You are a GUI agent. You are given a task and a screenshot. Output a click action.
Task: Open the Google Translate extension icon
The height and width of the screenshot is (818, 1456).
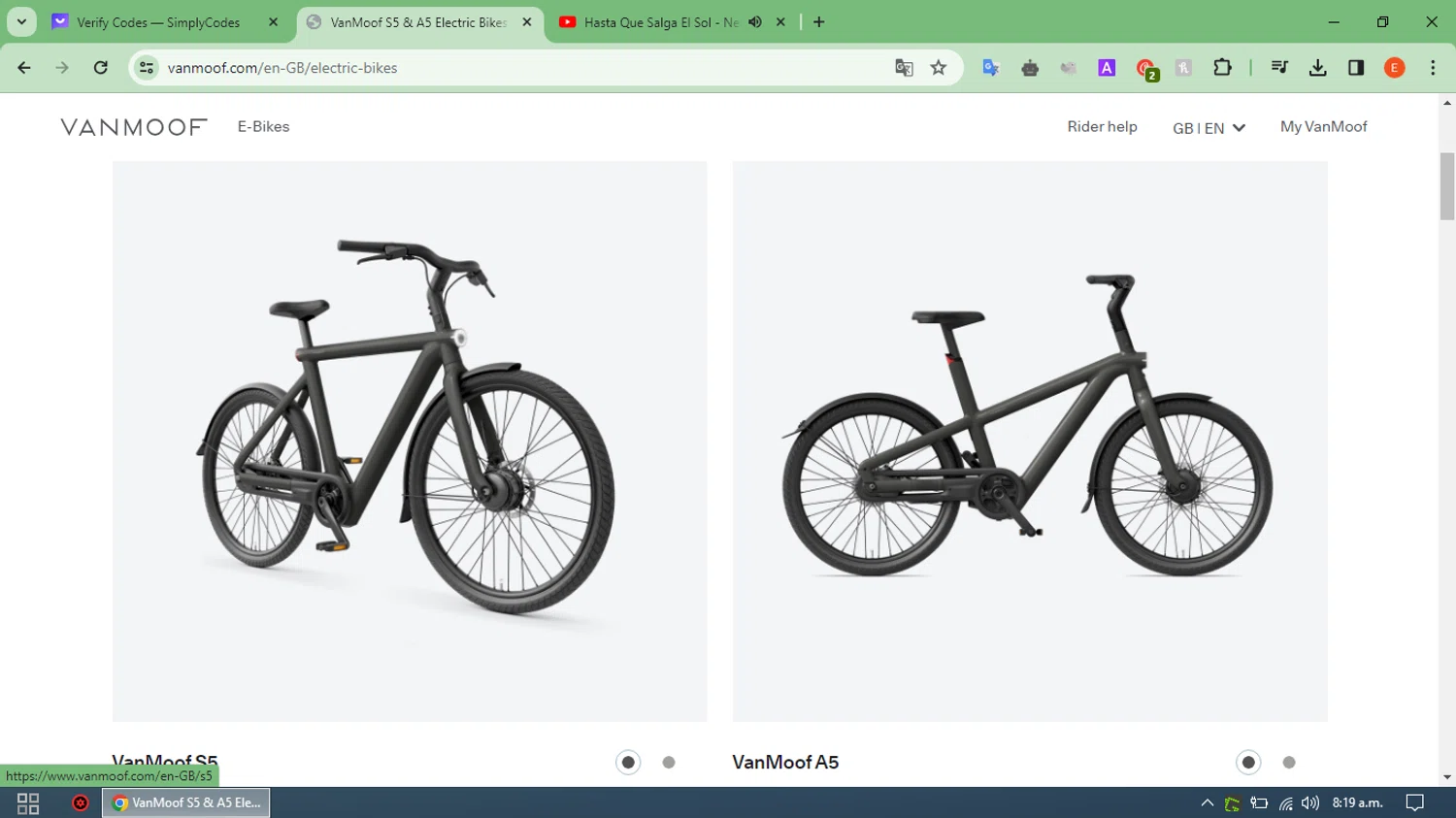[991, 68]
